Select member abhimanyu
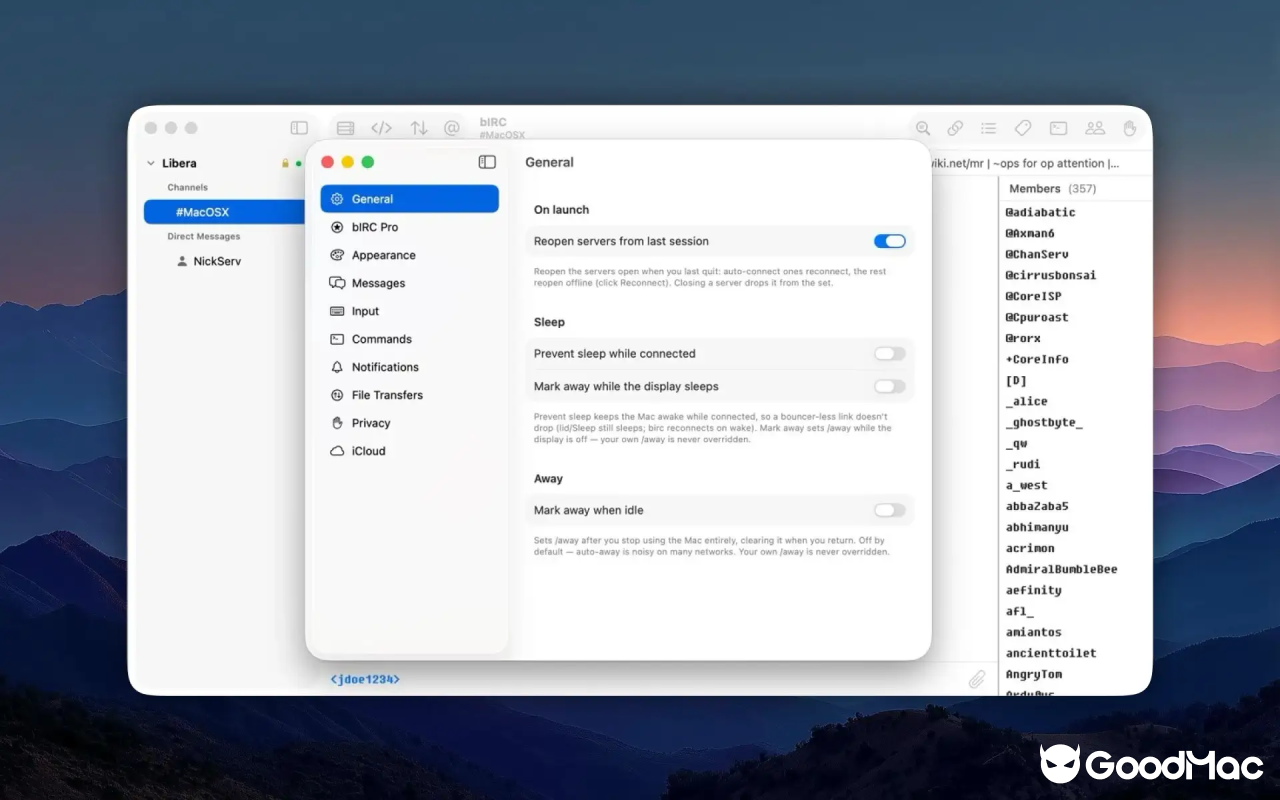The image size is (1280, 800). (1037, 527)
